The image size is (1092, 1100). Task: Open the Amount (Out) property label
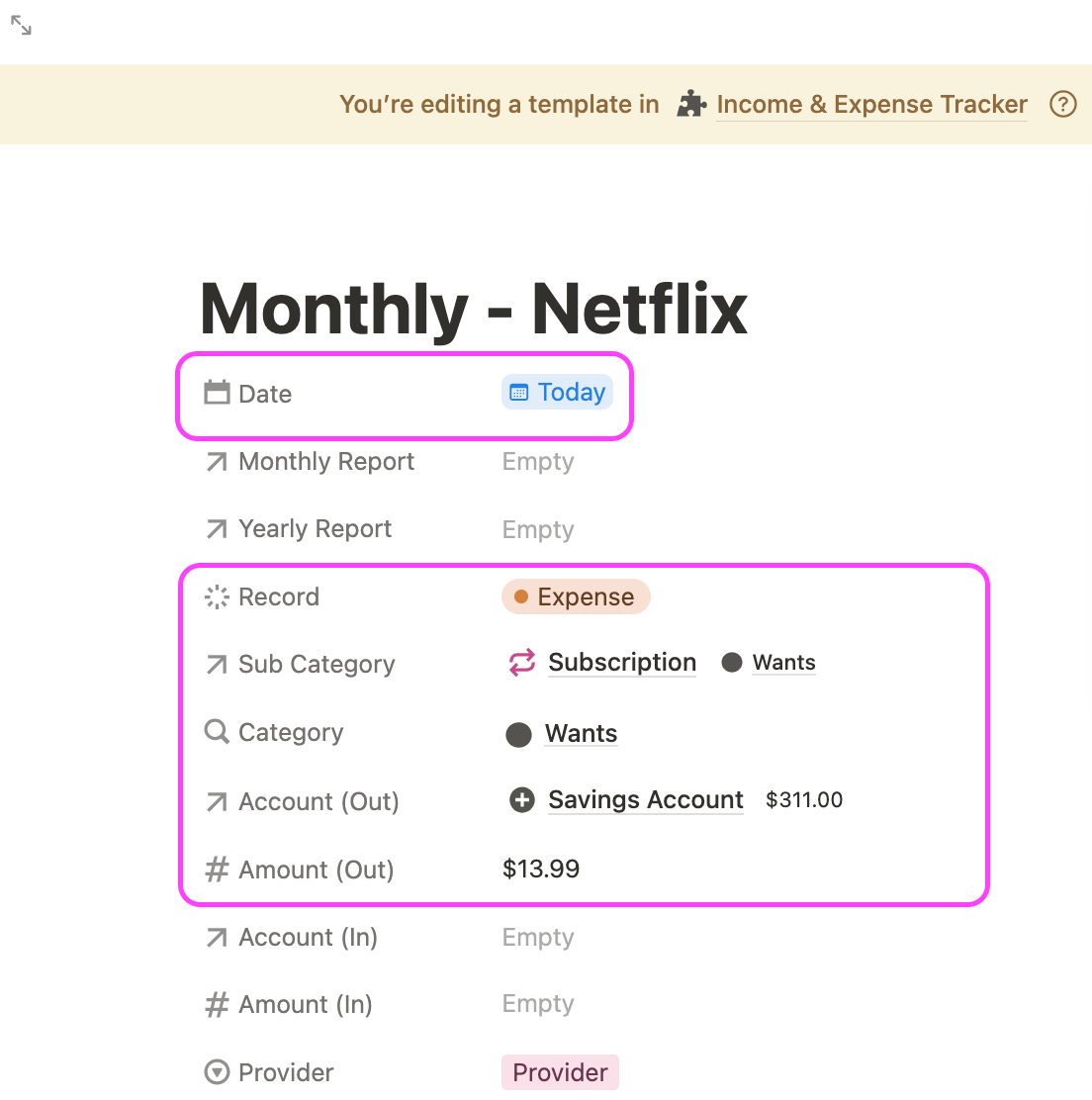pyautogui.click(x=317, y=870)
